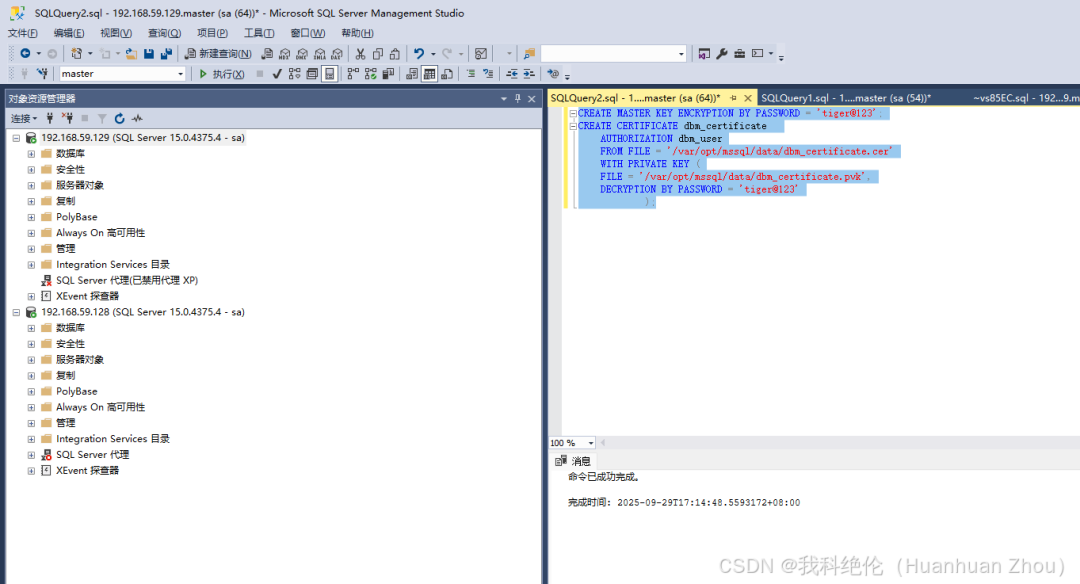This screenshot has height=584, width=1080.
Task: Toggle the Object Explorer auto-hide pin
Action: (x=518, y=98)
